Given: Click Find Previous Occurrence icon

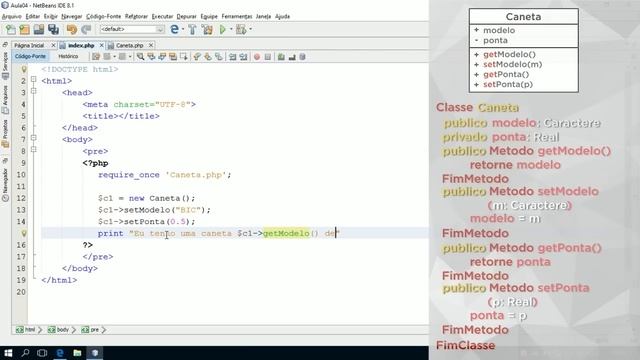Looking at the screenshot, I should (x=151, y=57).
